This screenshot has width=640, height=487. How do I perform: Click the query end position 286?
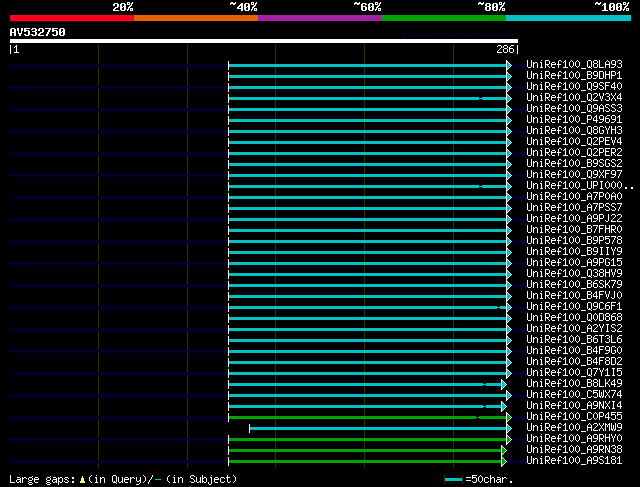(x=505, y=49)
